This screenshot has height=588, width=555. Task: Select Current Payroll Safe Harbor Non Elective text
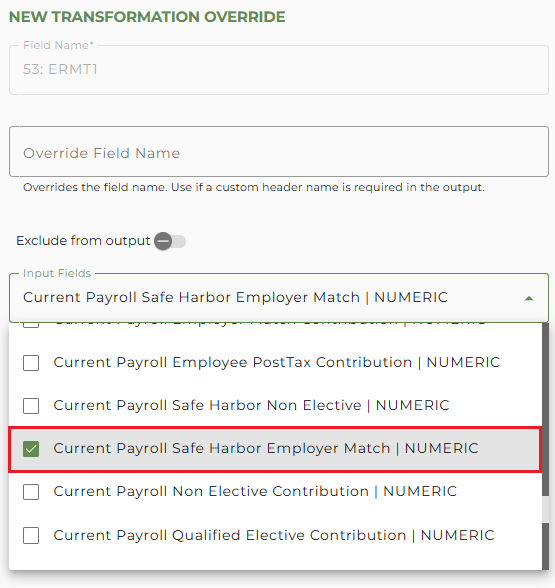point(251,405)
